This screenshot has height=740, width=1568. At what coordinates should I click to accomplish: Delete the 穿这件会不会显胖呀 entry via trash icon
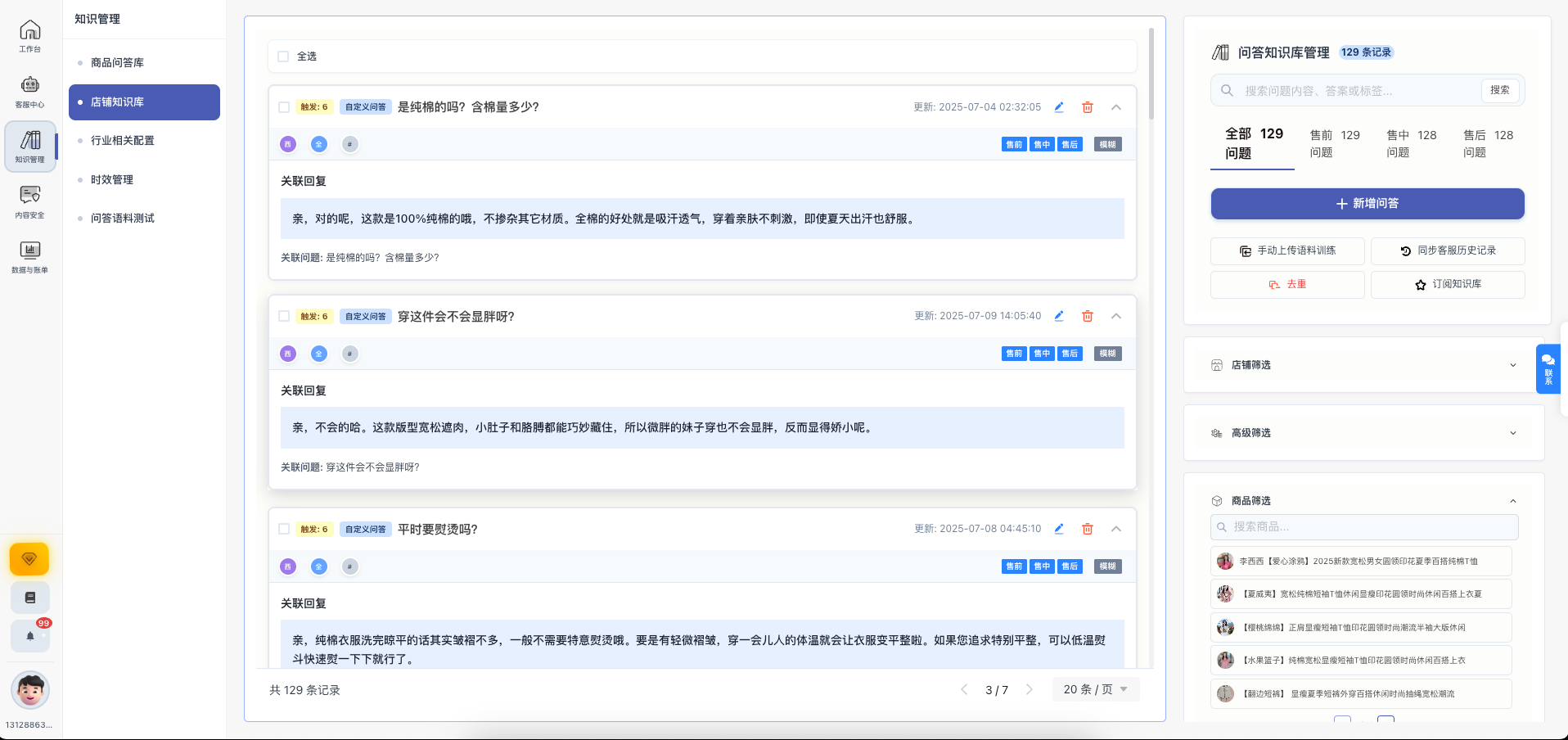point(1088,316)
